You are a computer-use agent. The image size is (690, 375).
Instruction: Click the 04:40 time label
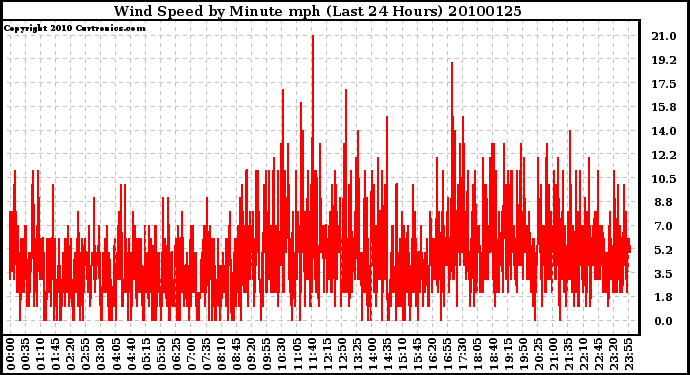pos(131,354)
